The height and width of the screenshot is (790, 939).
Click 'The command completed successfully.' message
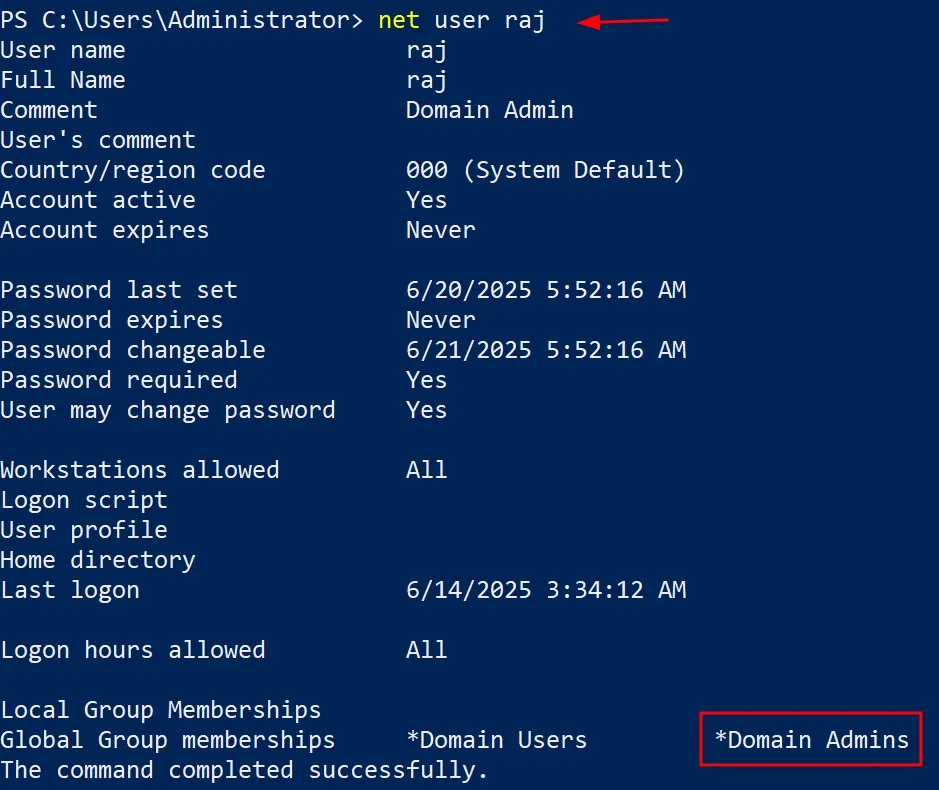pos(244,770)
